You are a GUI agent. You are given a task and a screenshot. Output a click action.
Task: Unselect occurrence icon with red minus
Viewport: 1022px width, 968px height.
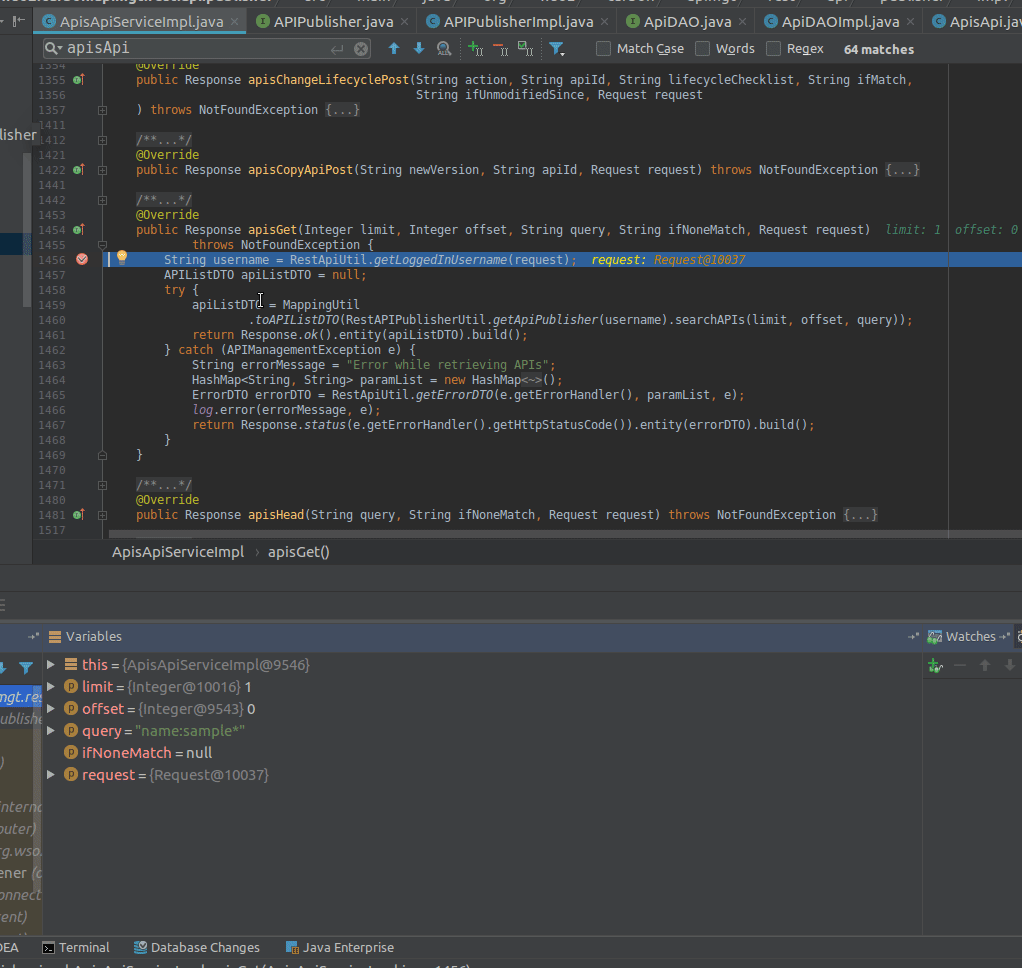click(x=501, y=48)
